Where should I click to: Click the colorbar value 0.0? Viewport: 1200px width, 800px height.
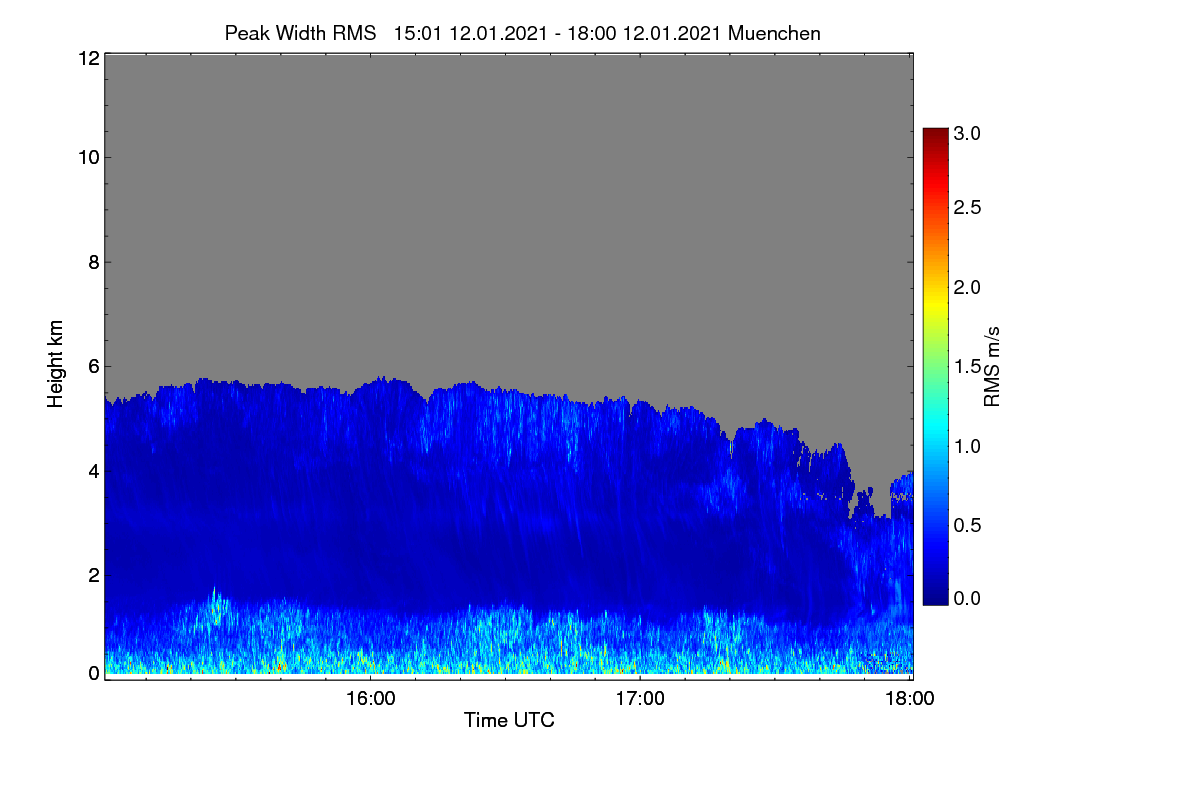click(967, 598)
